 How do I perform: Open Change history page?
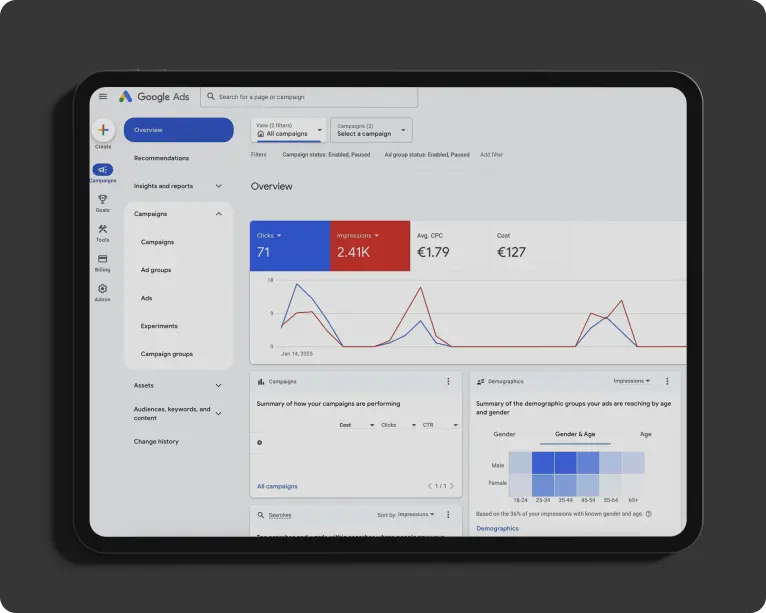click(156, 442)
